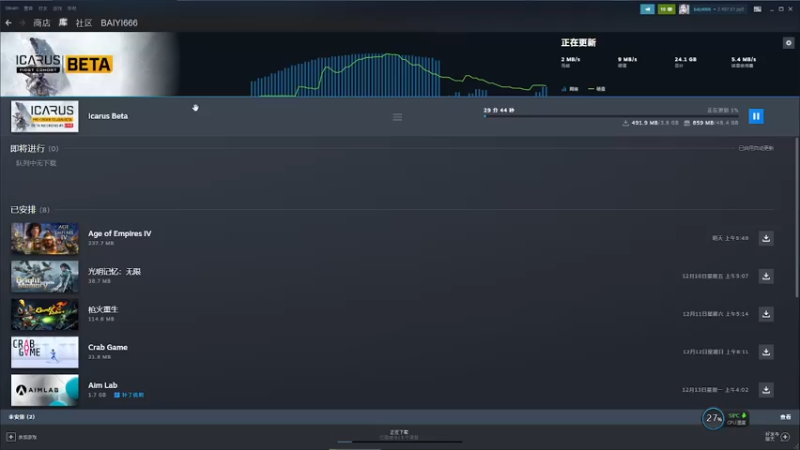800x450 pixels.
Task: Download 枪火重生 update now
Action: (766, 314)
